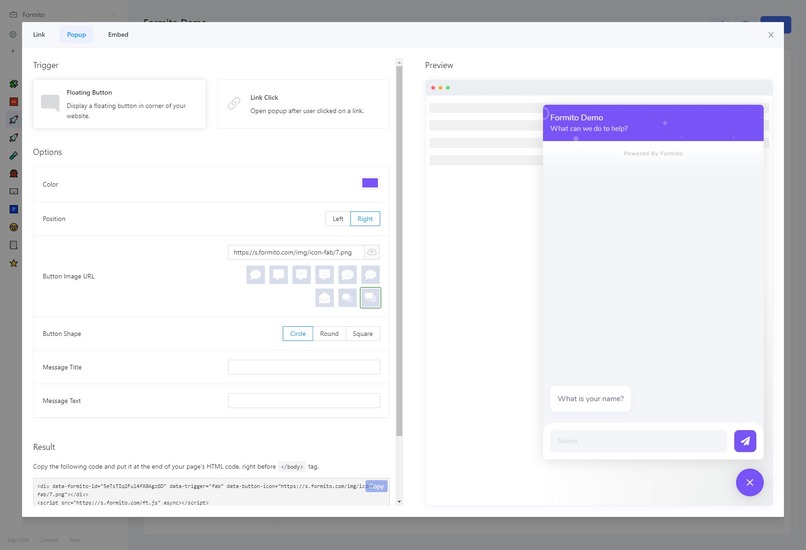Choose the square bubble with text lines image
Screen dimensions: 806x550
click(302, 274)
